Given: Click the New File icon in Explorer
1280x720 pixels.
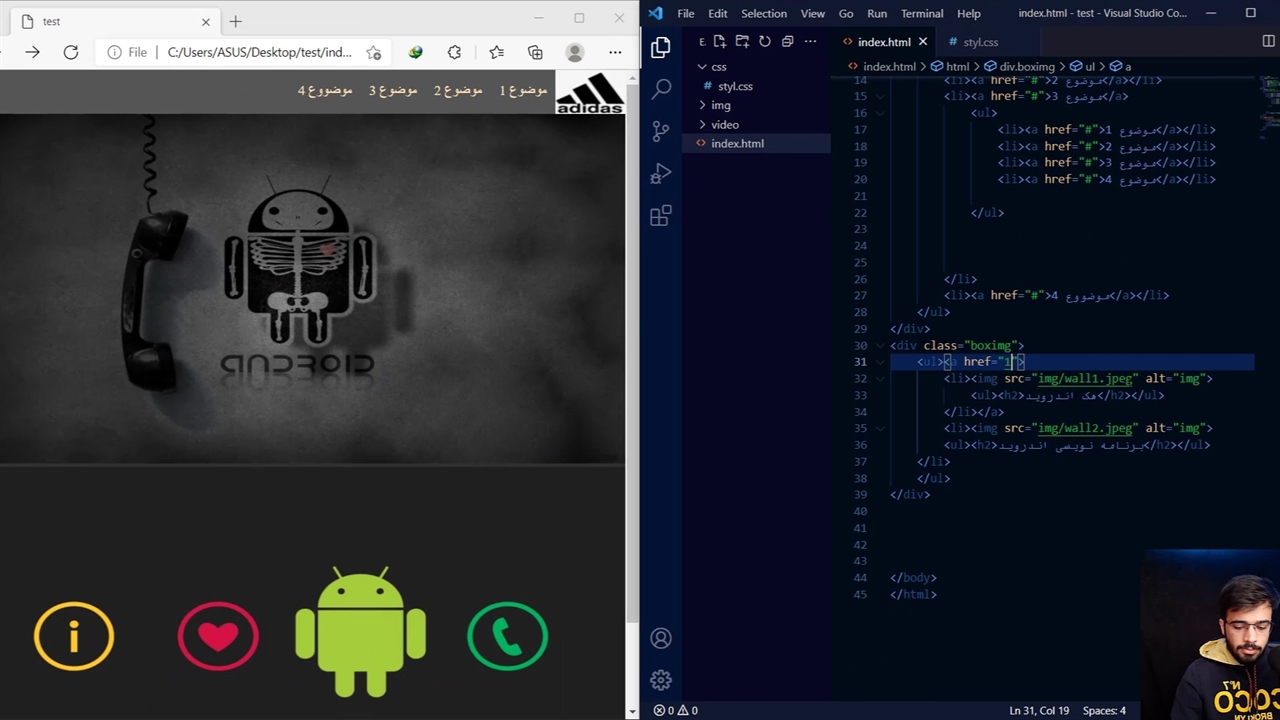Looking at the screenshot, I should tap(719, 42).
